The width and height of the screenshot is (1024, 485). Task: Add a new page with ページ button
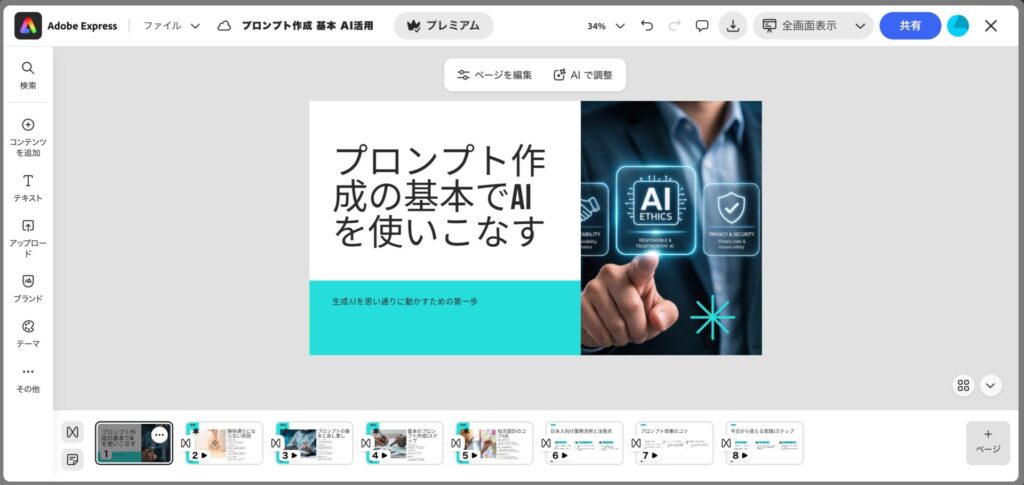pyautogui.click(x=988, y=443)
